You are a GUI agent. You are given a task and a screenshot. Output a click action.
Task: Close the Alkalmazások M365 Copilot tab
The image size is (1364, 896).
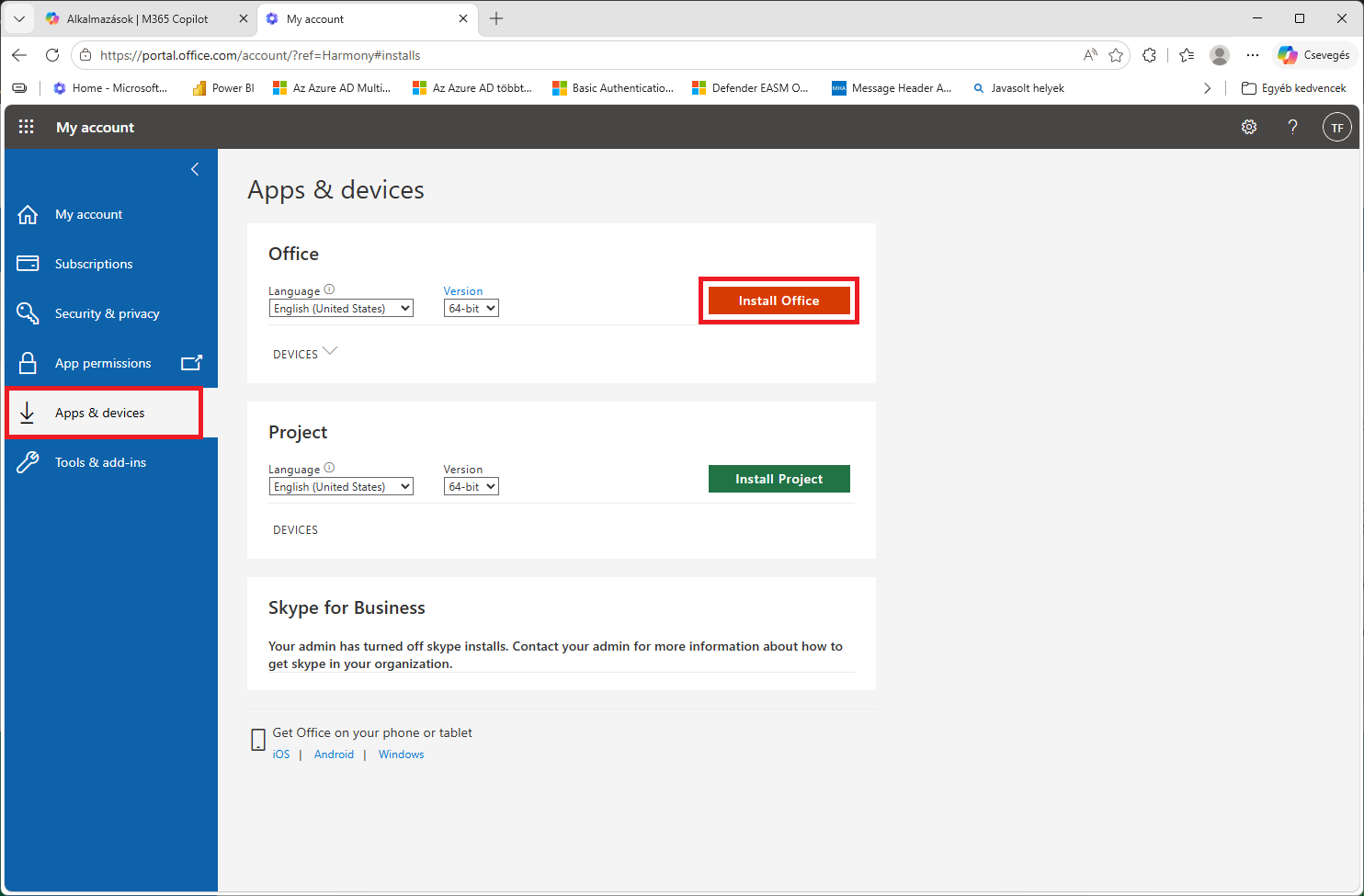244,18
